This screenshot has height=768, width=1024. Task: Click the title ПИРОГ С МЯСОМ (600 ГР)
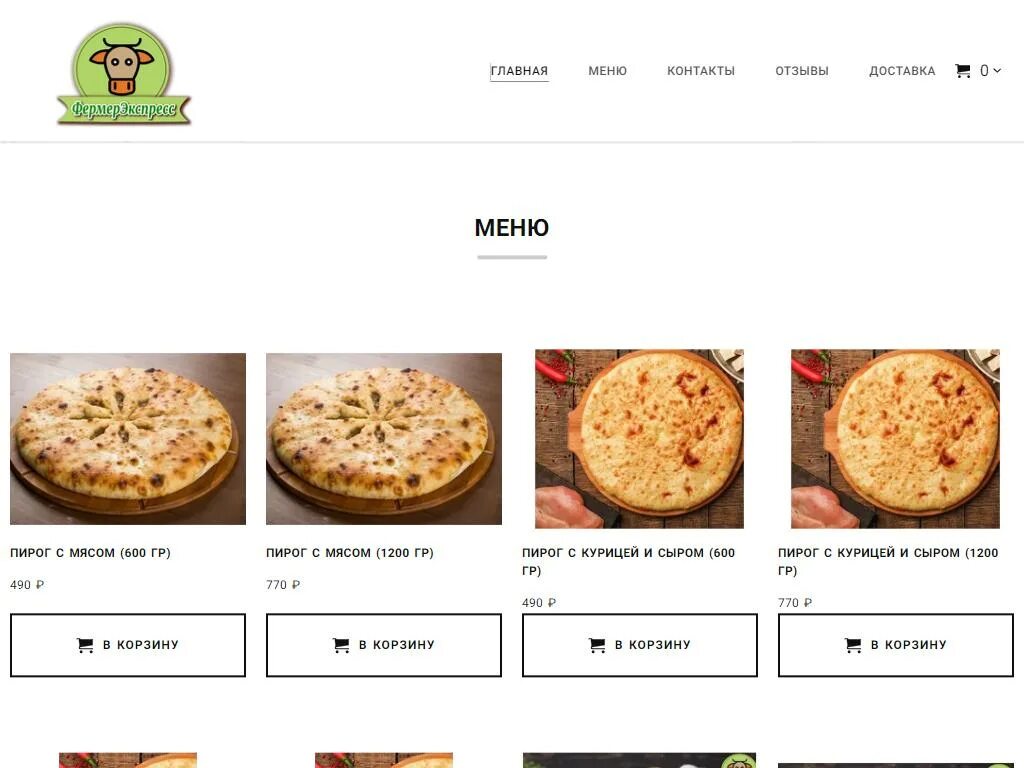coord(90,552)
